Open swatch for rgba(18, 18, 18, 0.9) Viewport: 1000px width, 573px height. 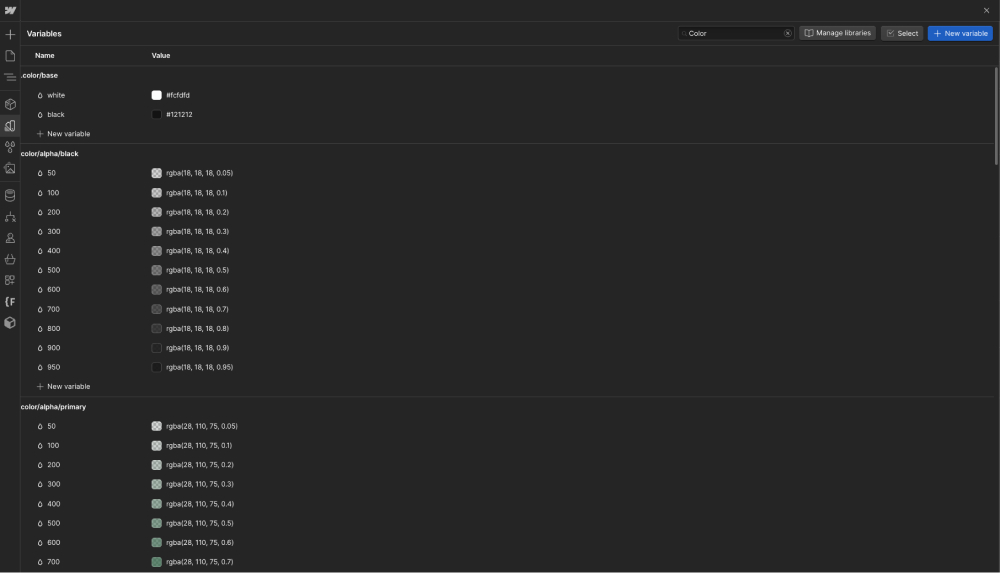tap(156, 348)
